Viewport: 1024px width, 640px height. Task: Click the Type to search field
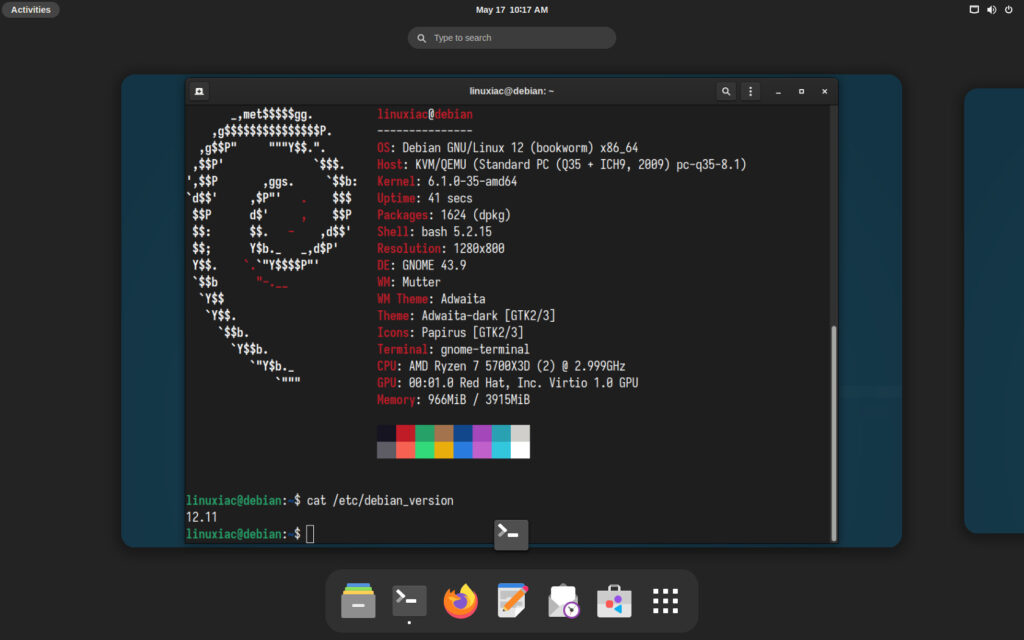[511, 37]
